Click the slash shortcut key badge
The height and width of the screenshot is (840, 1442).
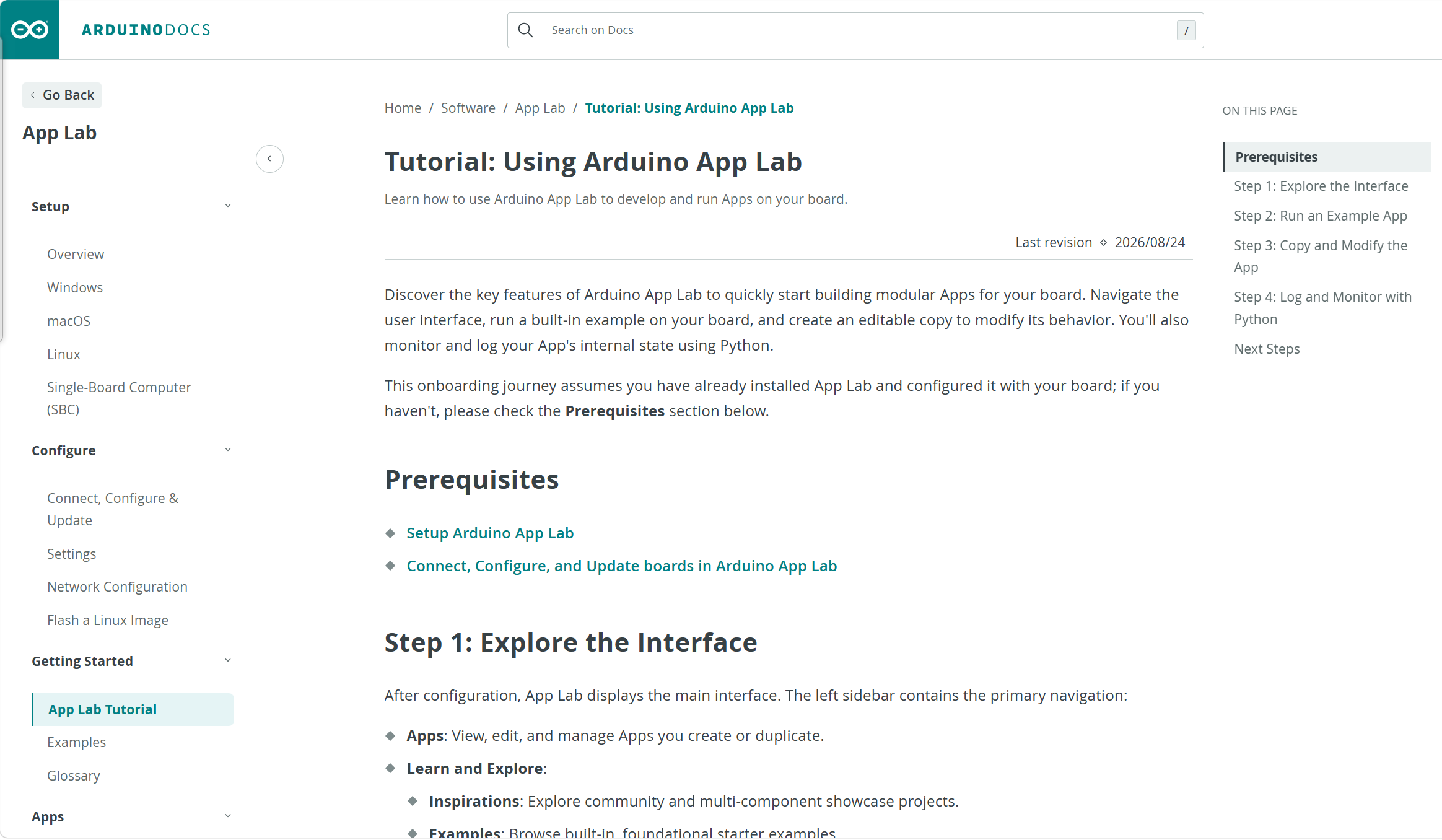[1186, 30]
